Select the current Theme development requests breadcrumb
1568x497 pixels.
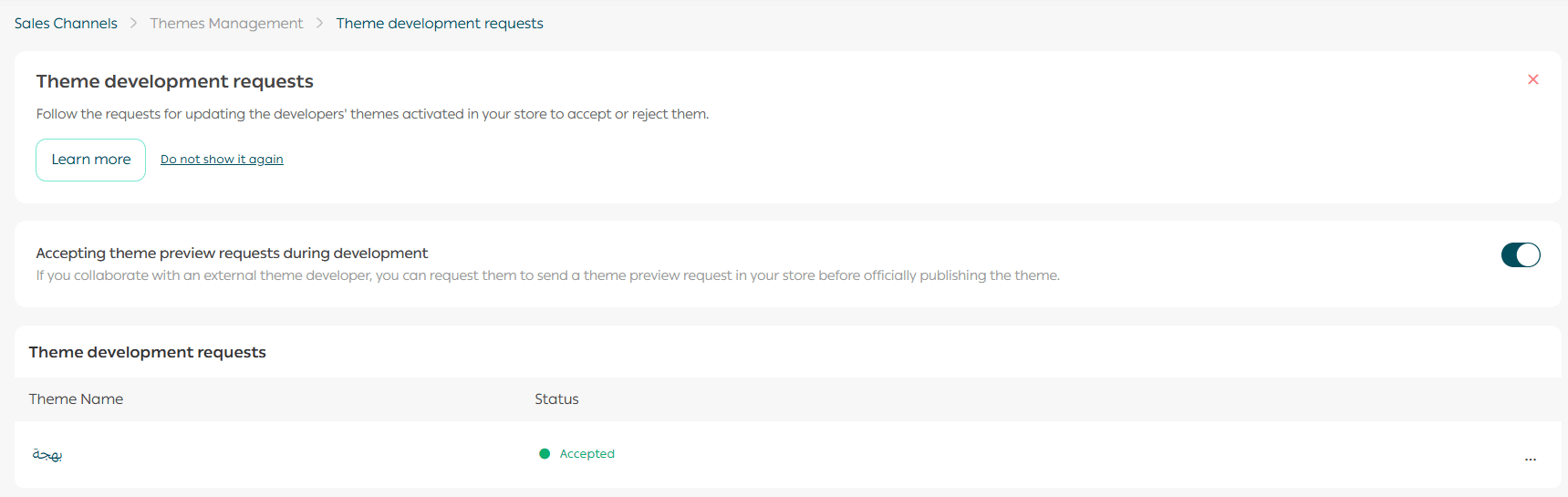tap(439, 23)
